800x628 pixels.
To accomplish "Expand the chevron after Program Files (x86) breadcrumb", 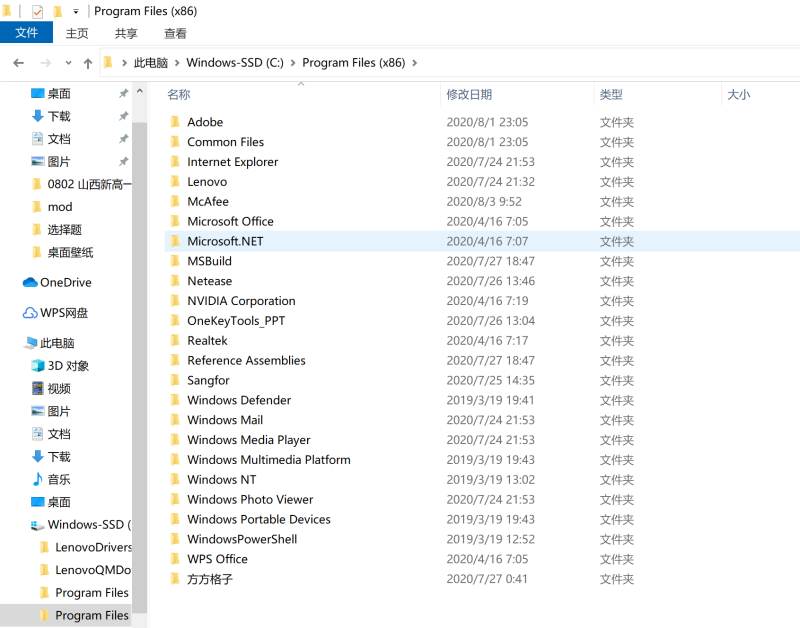I will [x=414, y=63].
